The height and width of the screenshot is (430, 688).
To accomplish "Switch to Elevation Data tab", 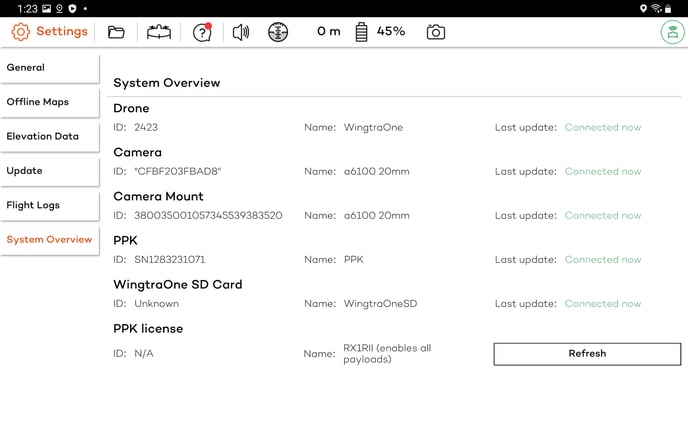I will click(50, 136).
